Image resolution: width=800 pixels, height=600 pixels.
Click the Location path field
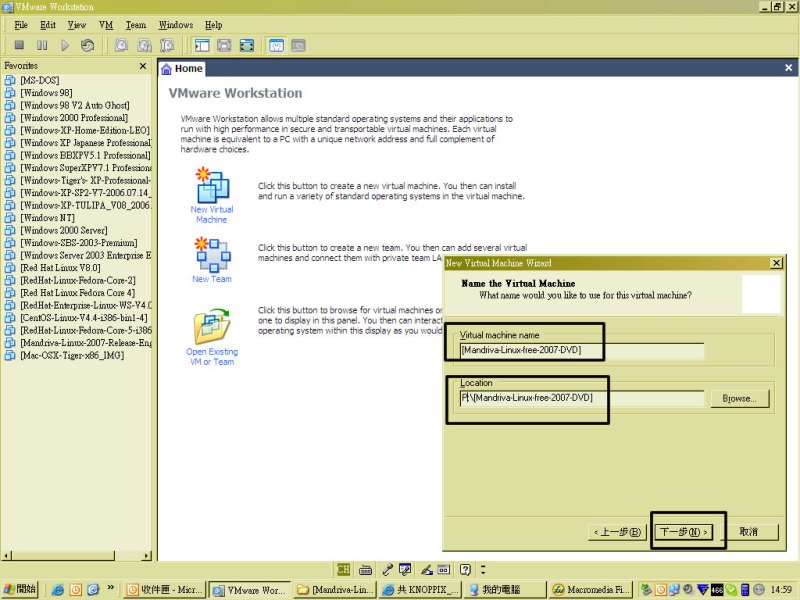[x=581, y=398]
